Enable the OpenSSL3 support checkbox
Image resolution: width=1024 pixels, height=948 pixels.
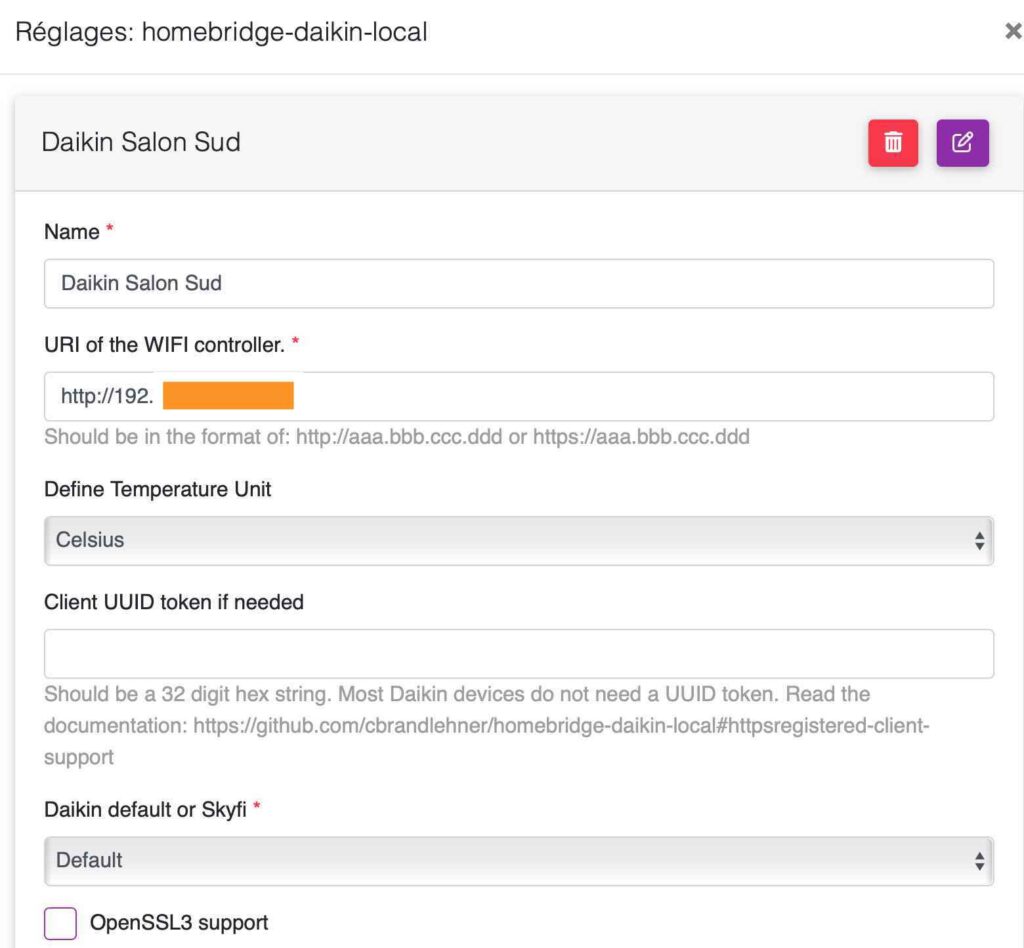click(60, 923)
